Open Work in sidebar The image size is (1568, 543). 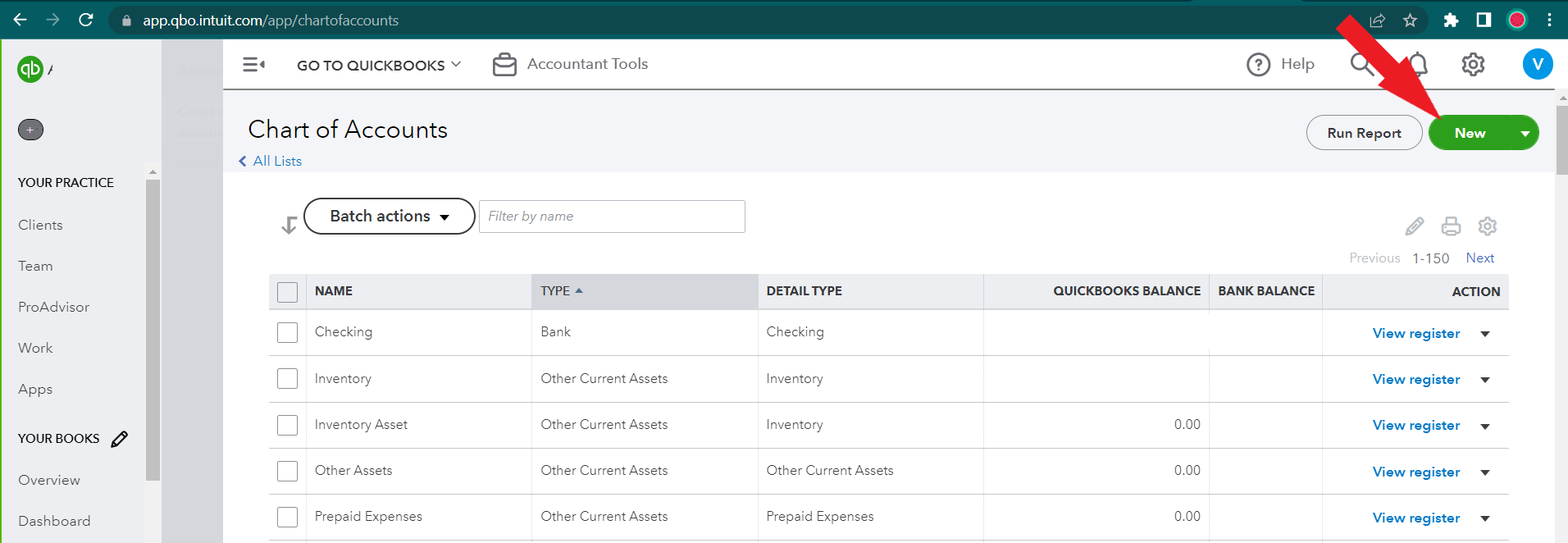[35, 348]
